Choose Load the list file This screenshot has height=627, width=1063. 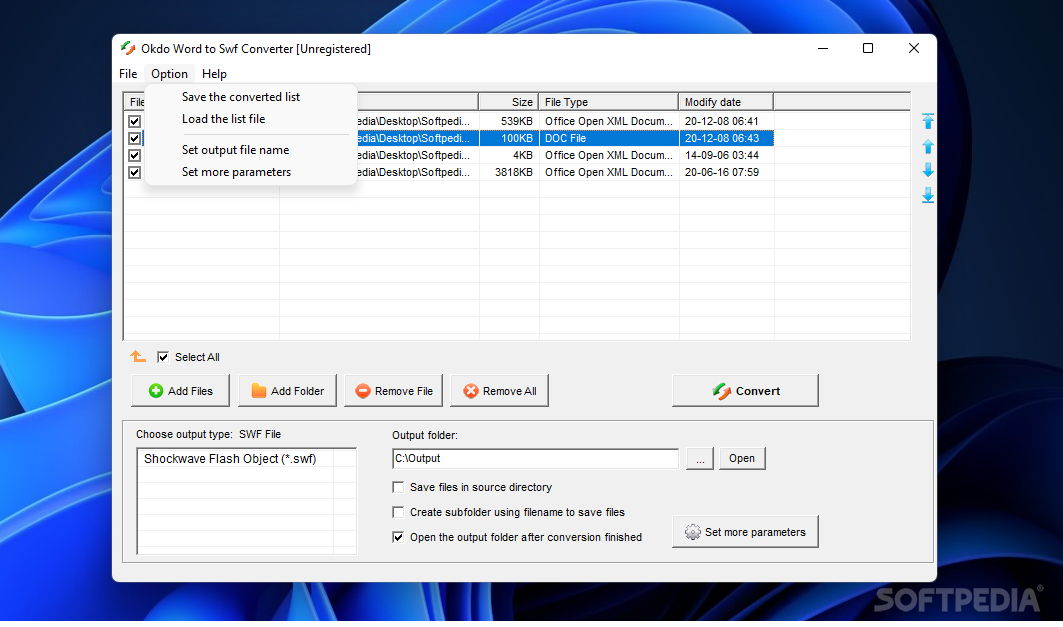point(224,119)
